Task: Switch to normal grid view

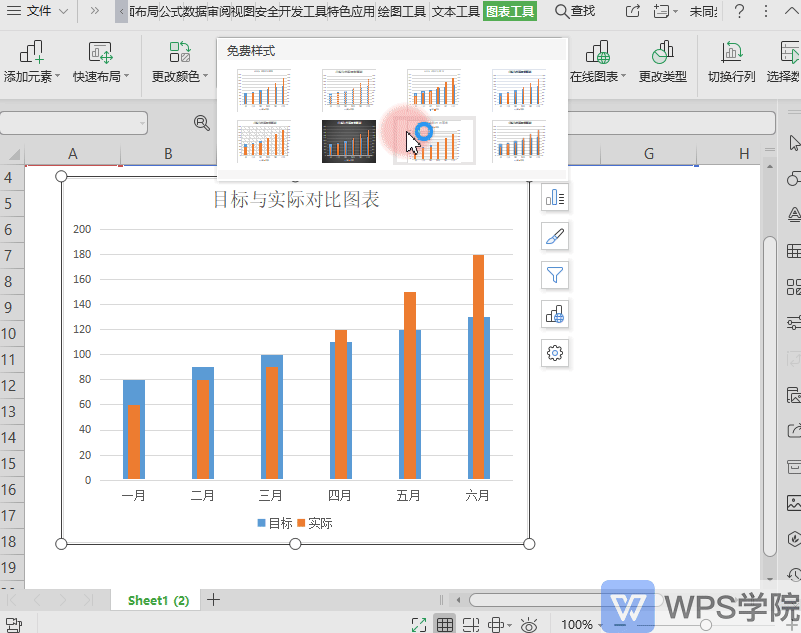Action: coord(444,624)
